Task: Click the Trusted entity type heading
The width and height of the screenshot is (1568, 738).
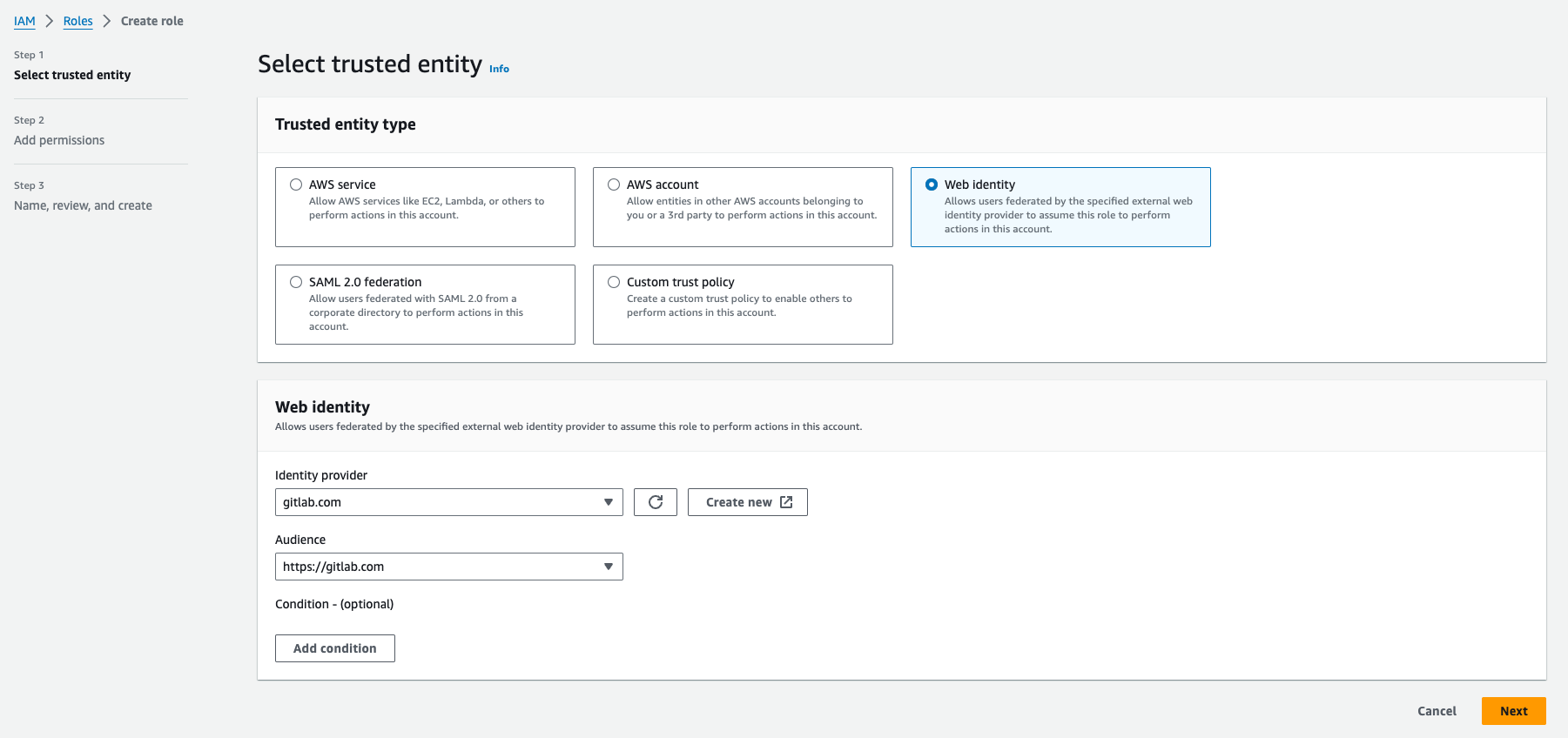Action: 346,124
